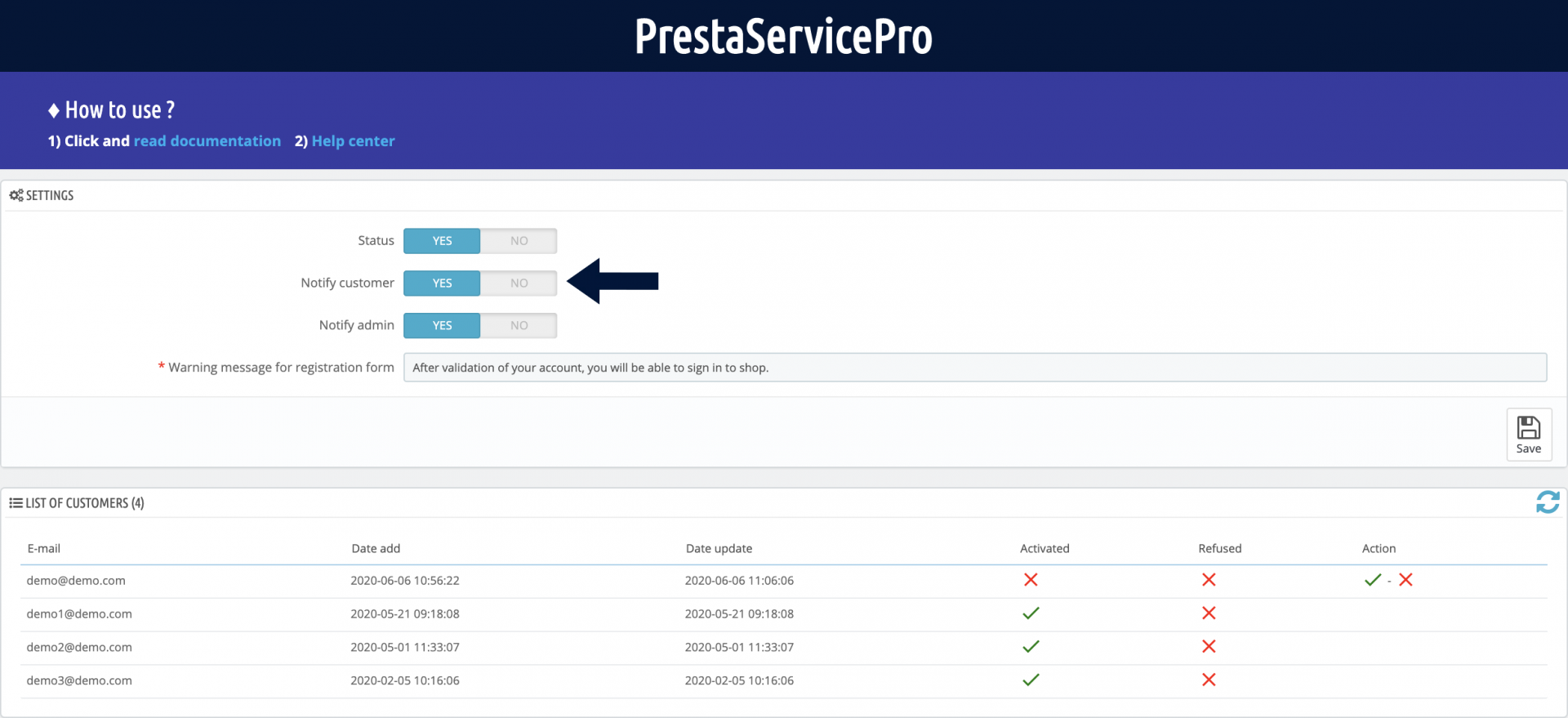Select the demo3@demo.com email cell
The height and width of the screenshot is (718, 1568).
click(x=79, y=680)
